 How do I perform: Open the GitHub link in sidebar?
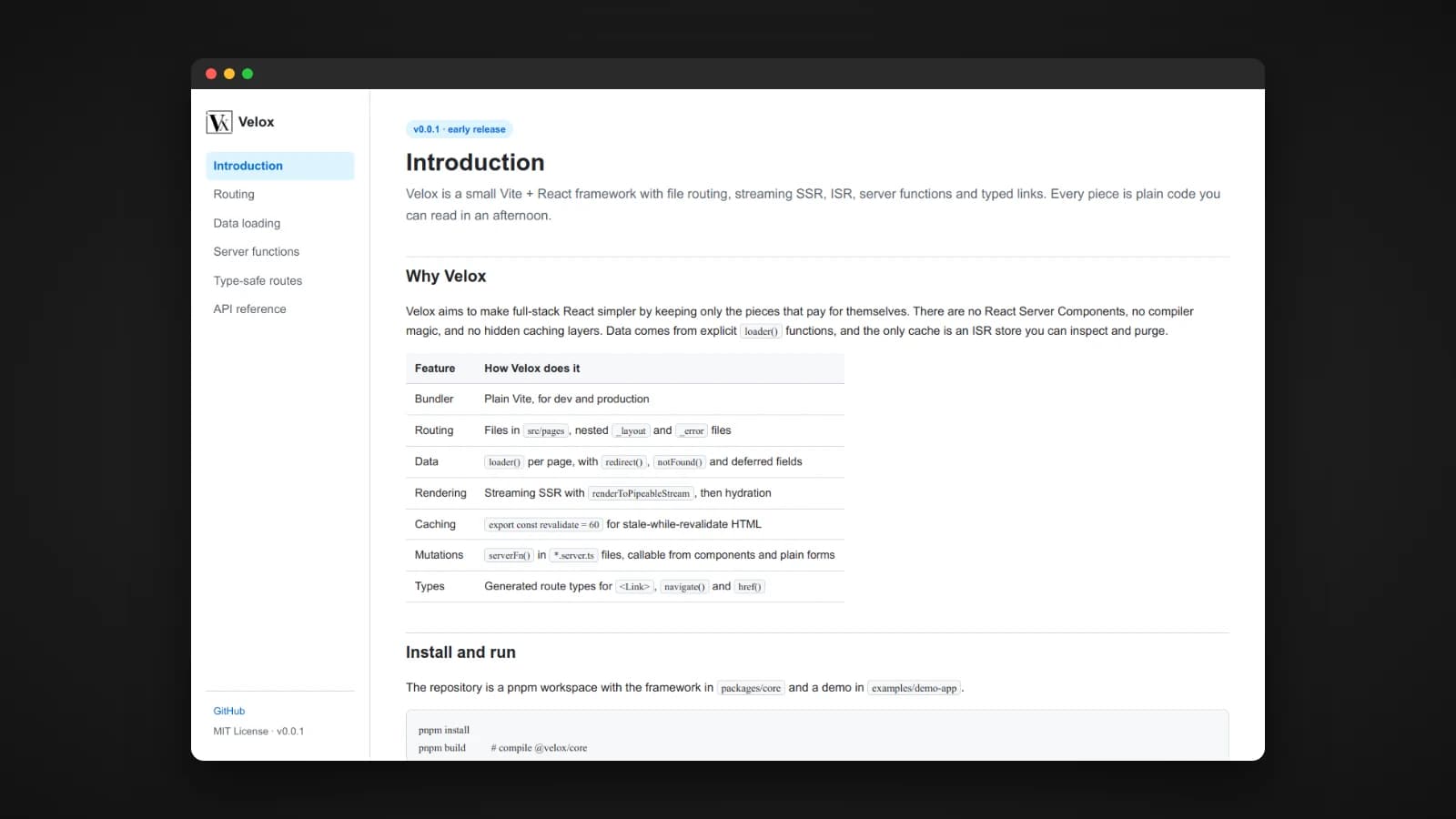[229, 711]
